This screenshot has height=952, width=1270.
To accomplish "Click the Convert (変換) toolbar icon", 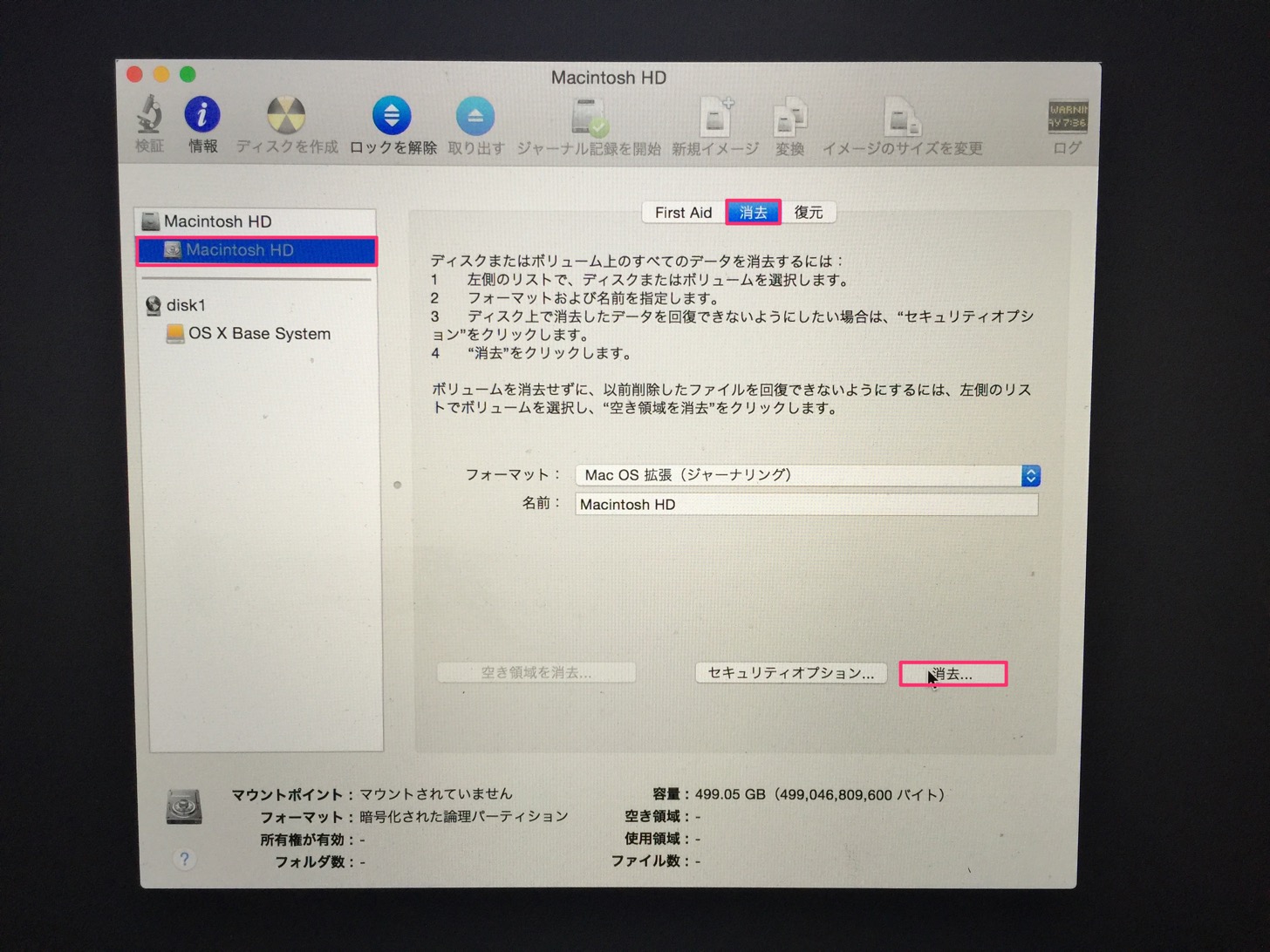I will coord(790,117).
